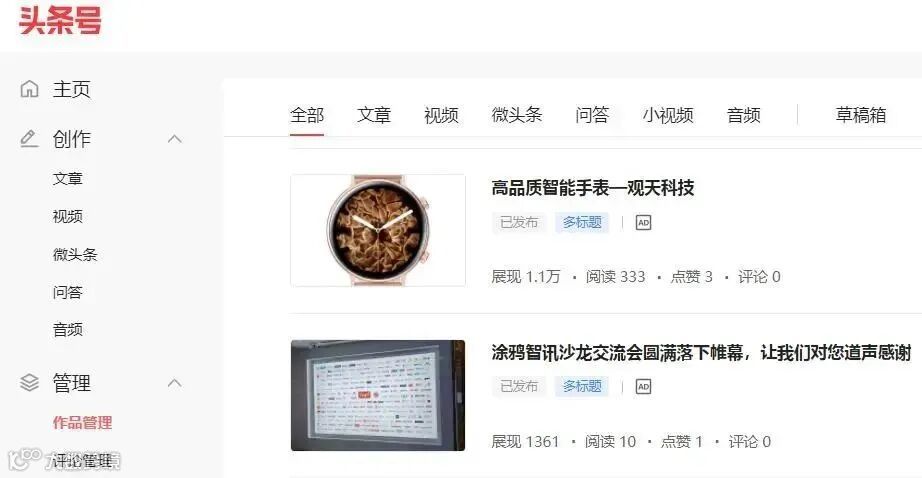
Task: Open the 小视频 tab
Action: tap(668, 115)
